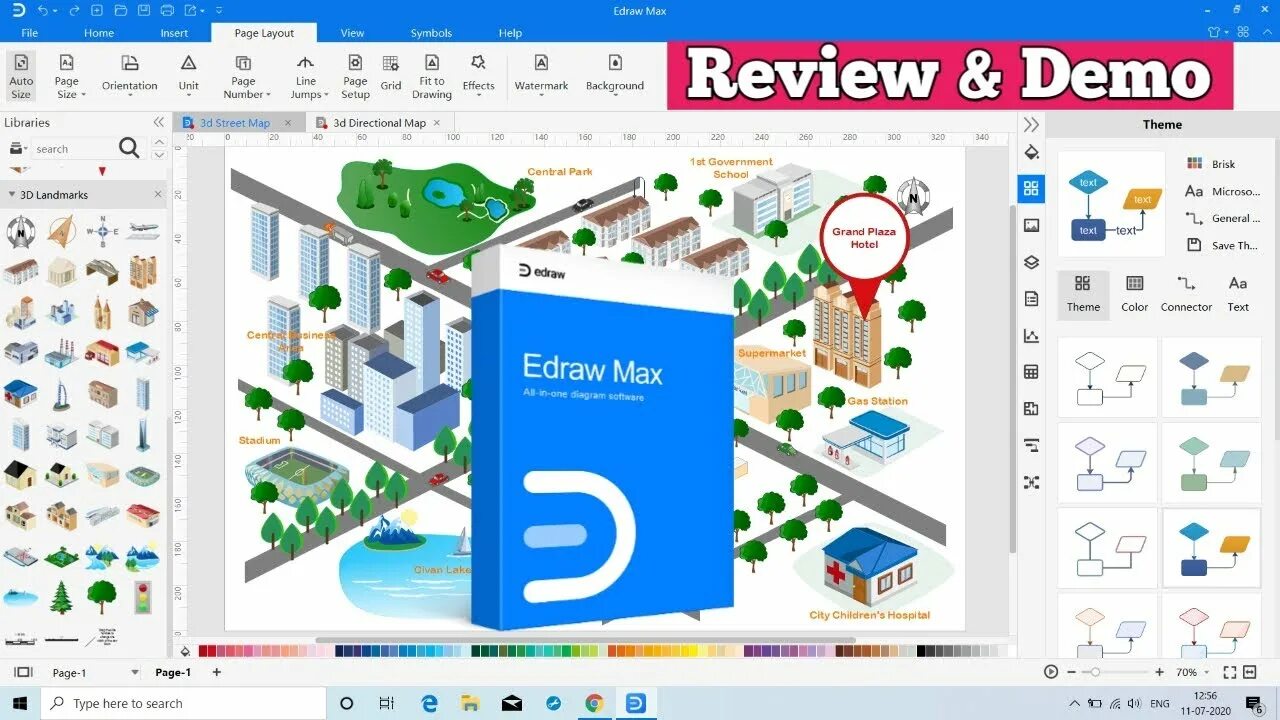Open the Orientation dropdown
The height and width of the screenshot is (720, 1280).
[130, 74]
